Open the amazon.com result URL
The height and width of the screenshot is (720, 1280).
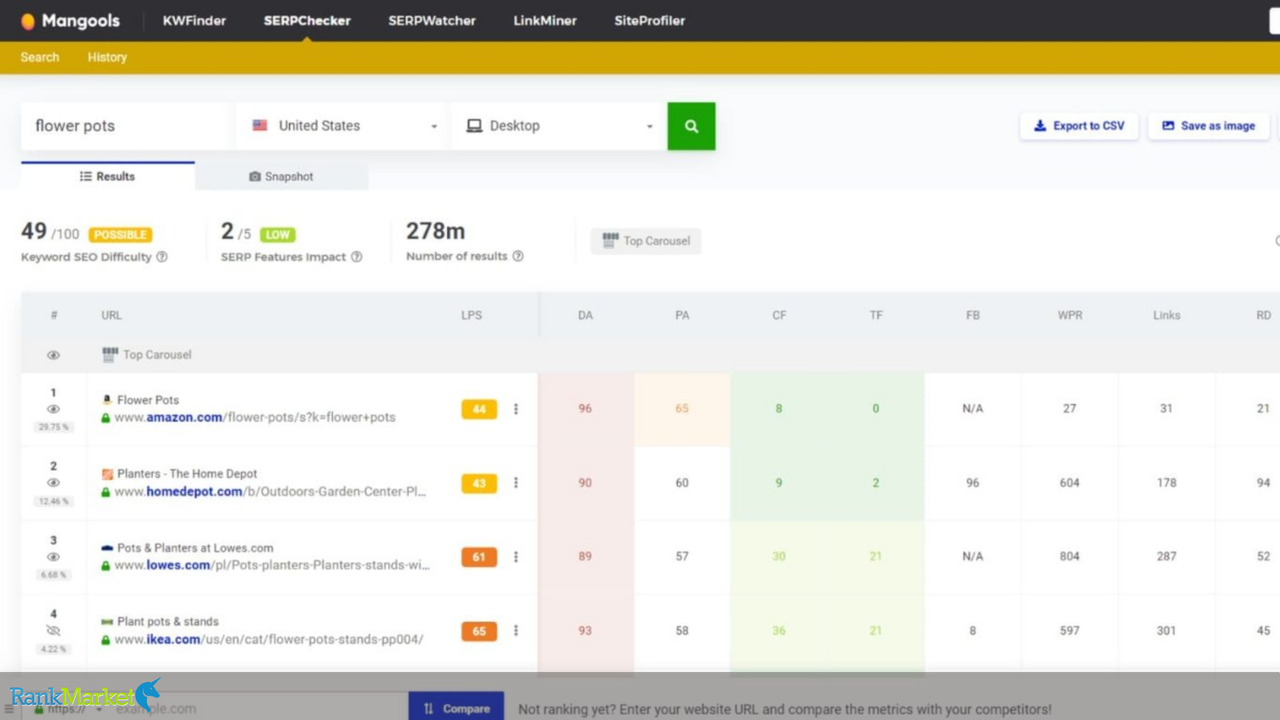255,417
